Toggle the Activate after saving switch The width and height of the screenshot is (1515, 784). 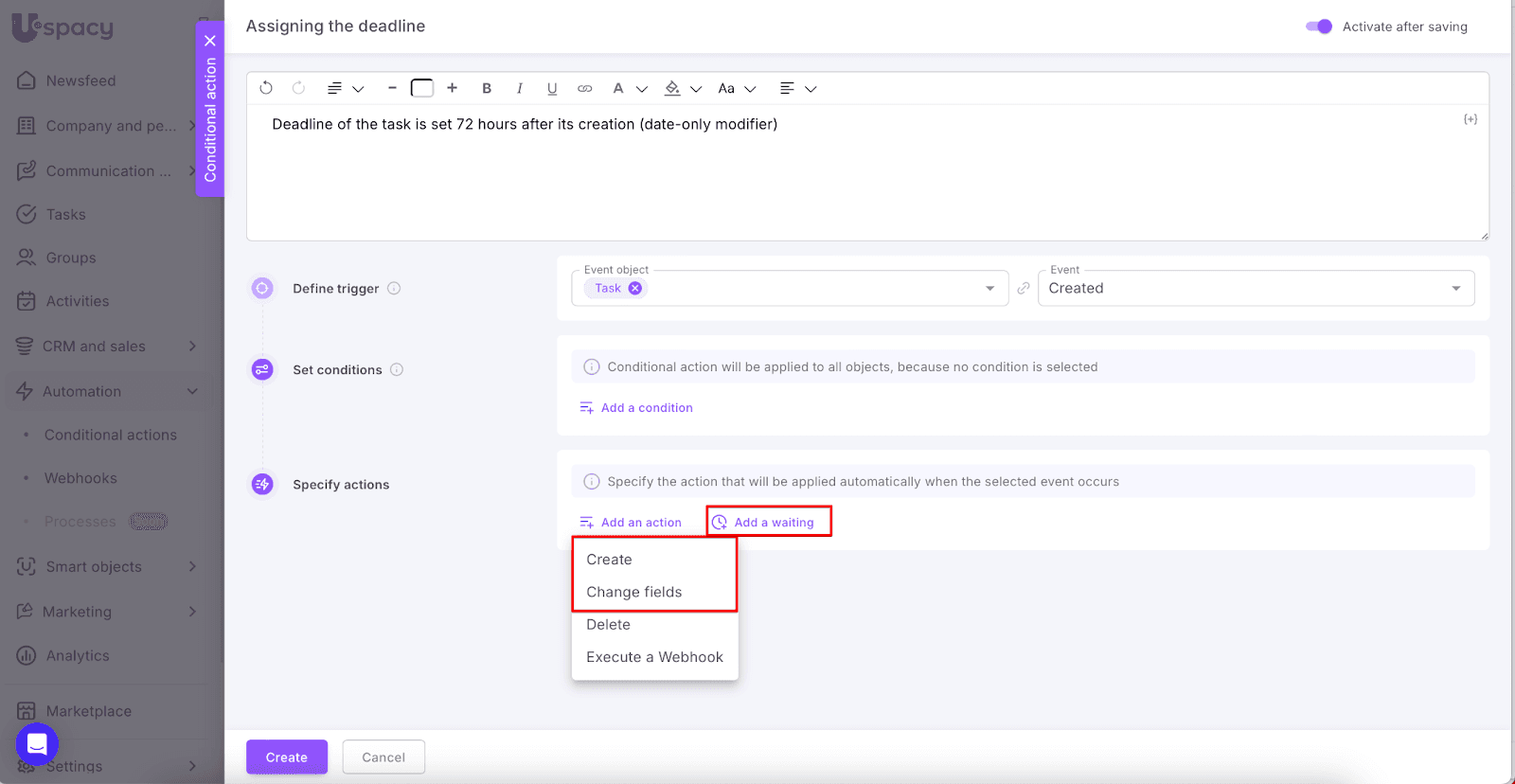(1318, 27)
